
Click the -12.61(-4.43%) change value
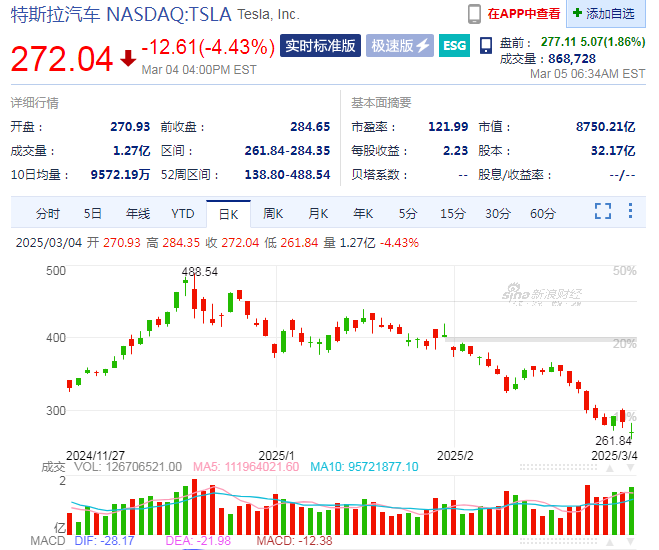point(208,47)
